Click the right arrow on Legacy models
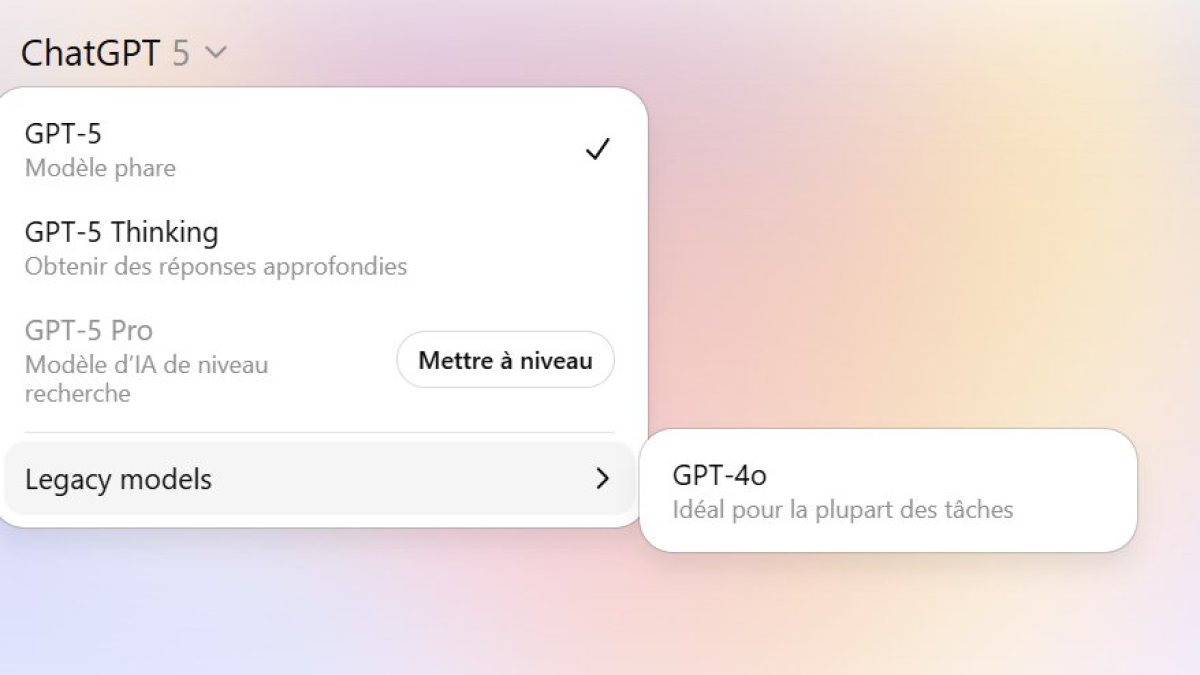The width and height of the screenshot is (1200, 675). coord(602,479)
